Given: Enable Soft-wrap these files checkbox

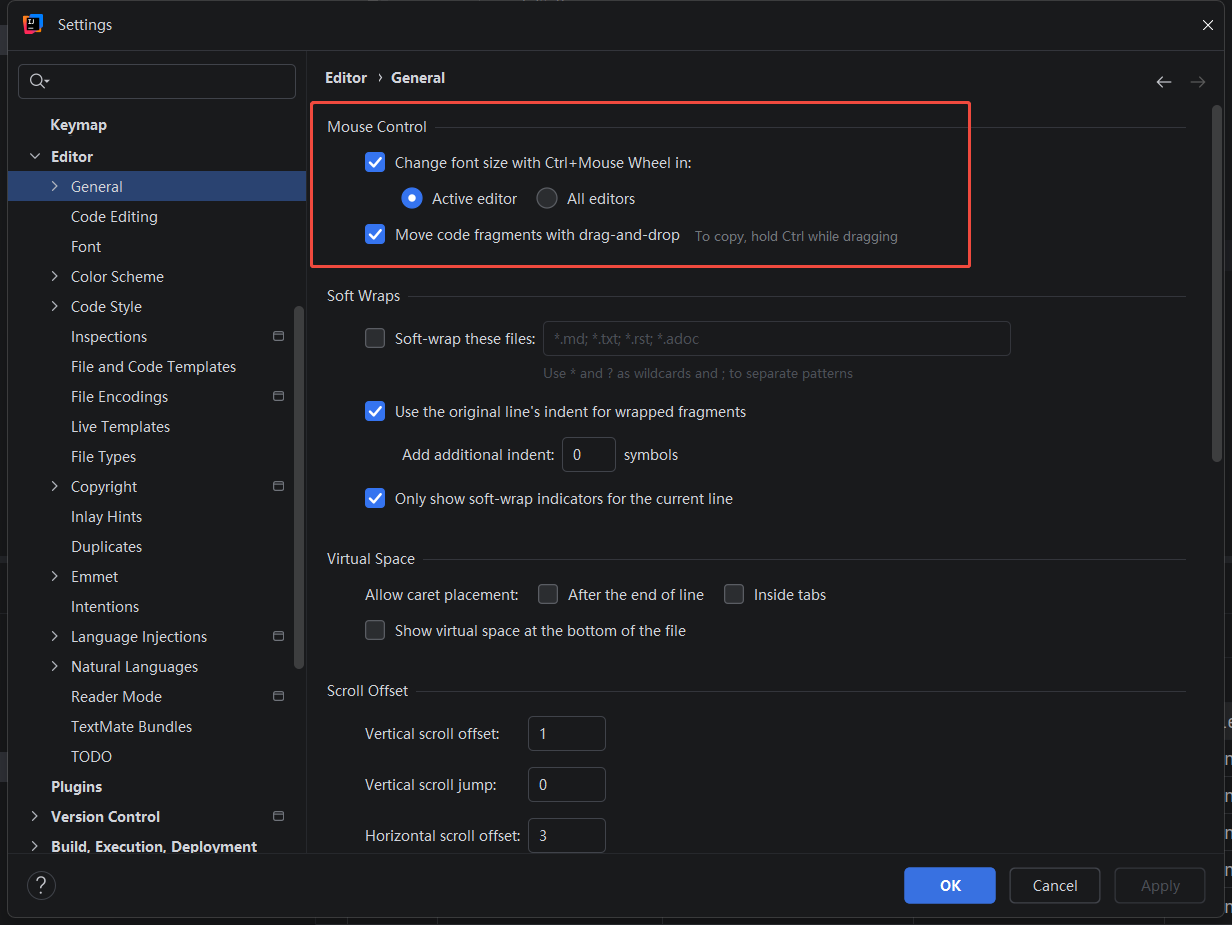Looking at the screenshot, I should [375, 338].
